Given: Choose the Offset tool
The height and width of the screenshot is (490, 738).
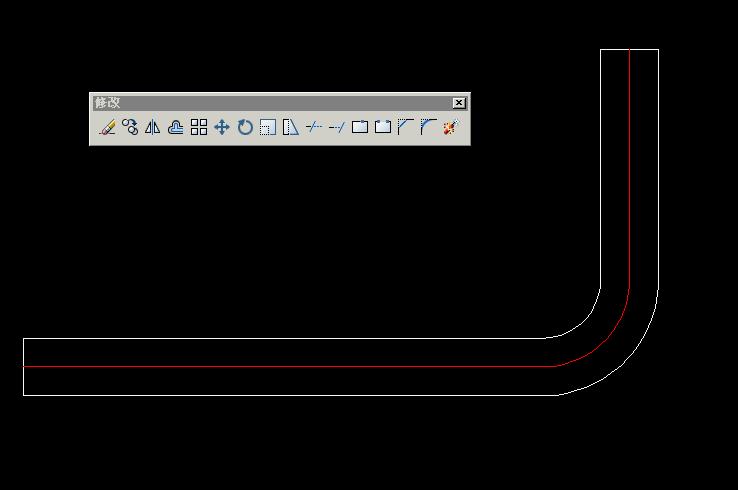Looking at the screenshot, I should point(176,127).
